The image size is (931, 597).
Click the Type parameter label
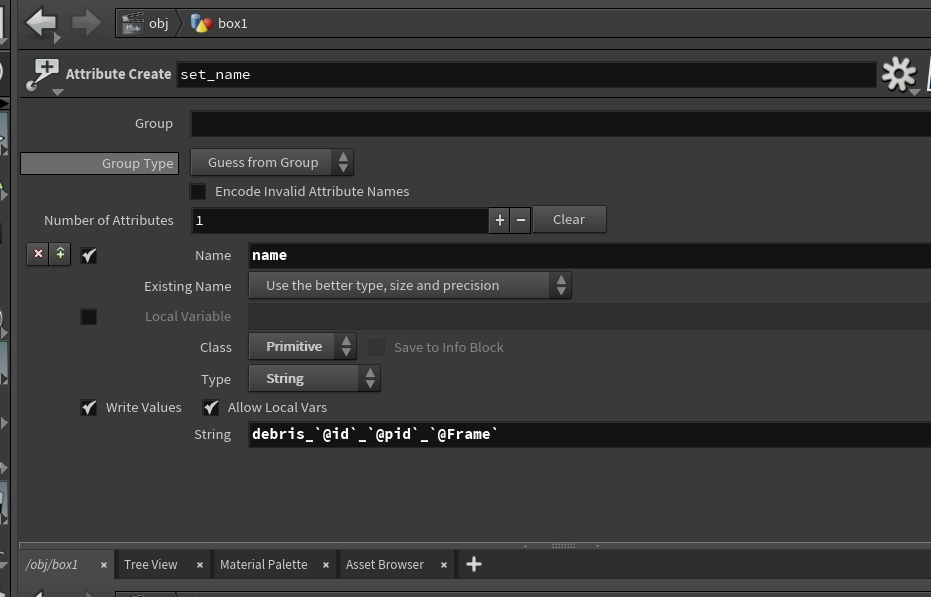[216, 379]
